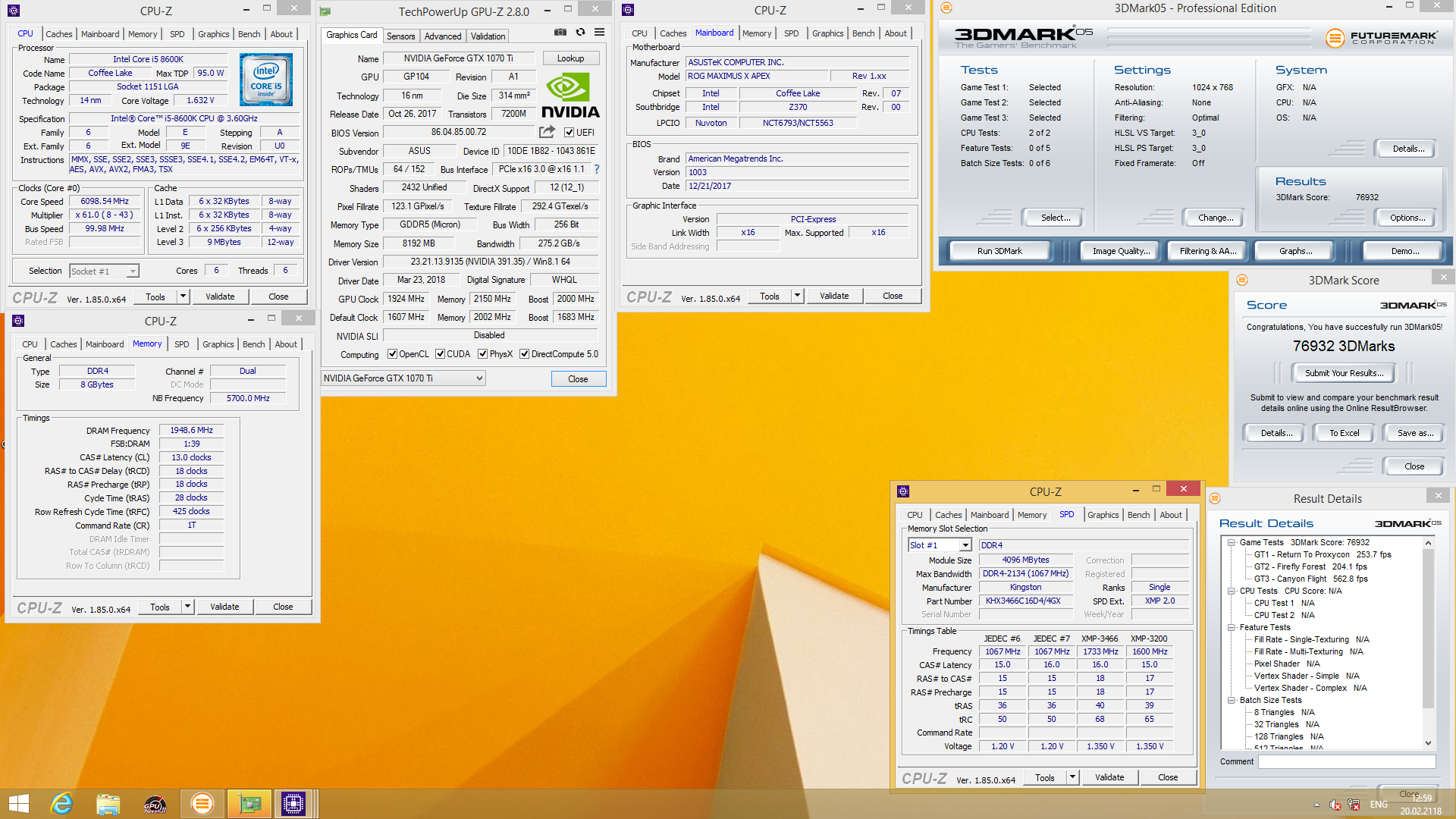
Task: Click the Intel Core i5 badge in CPU-Z
Action: [x=266, y=80]
